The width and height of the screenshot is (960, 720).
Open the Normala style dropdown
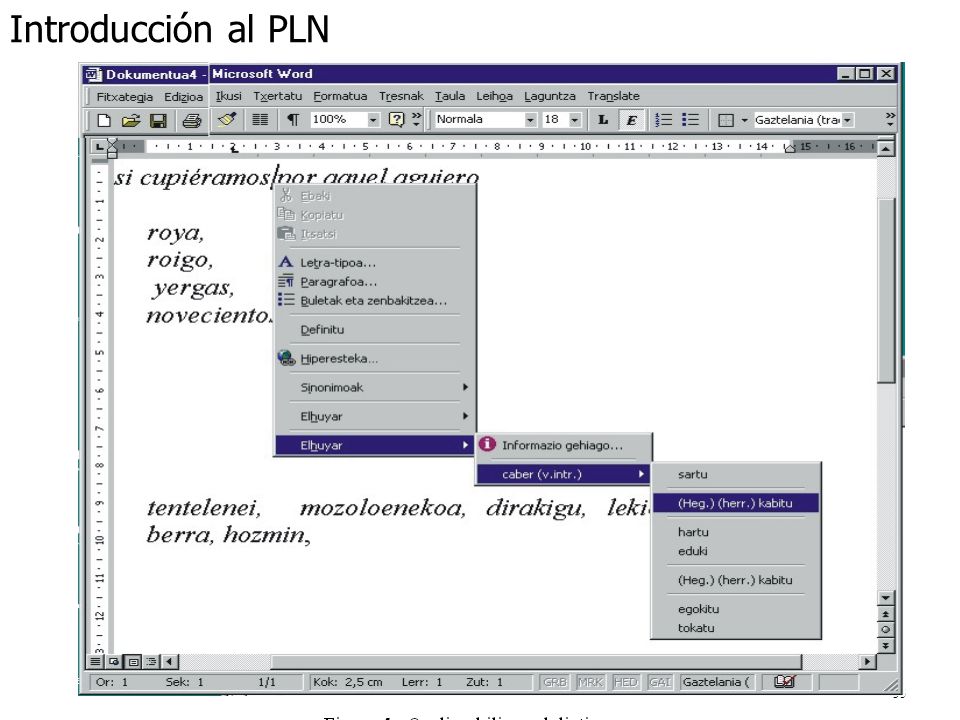click(x=530, y=120)
